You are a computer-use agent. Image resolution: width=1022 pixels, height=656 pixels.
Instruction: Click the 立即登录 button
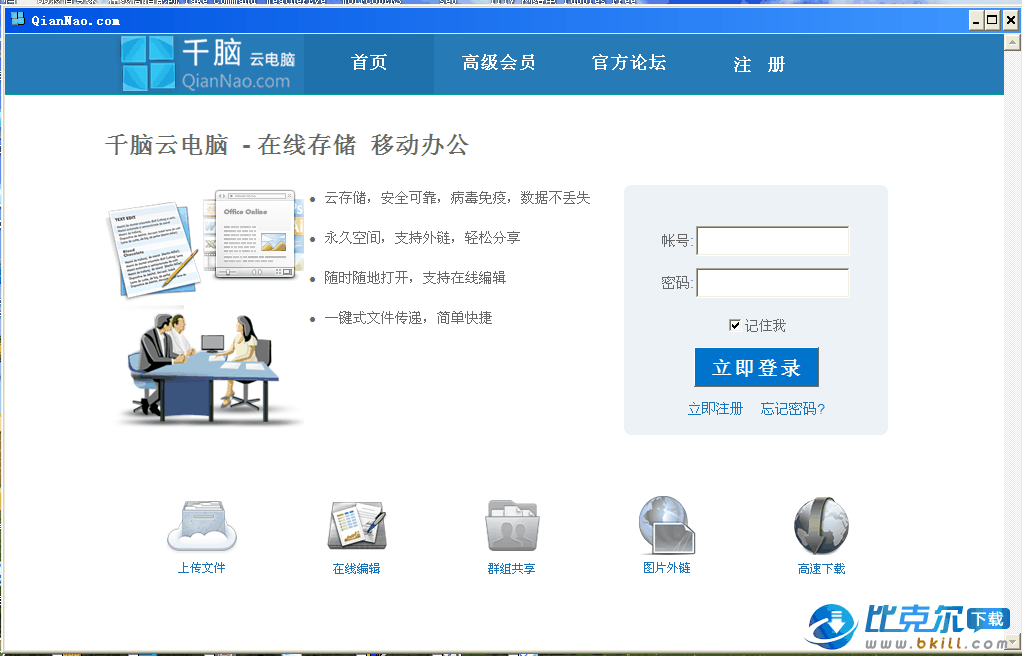coord(756,367)
